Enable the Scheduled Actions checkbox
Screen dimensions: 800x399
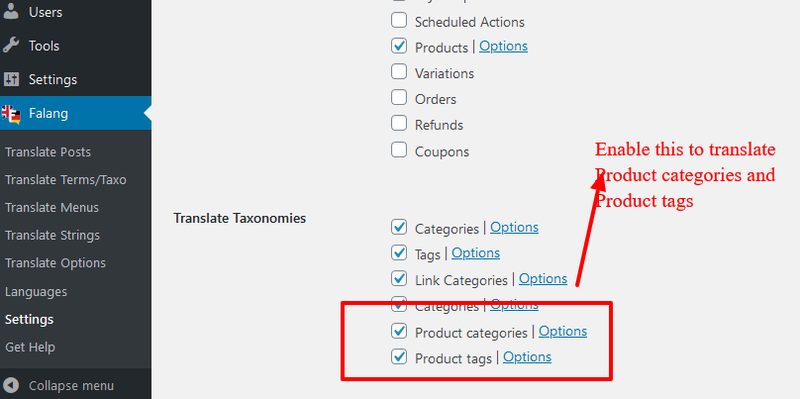399,20
